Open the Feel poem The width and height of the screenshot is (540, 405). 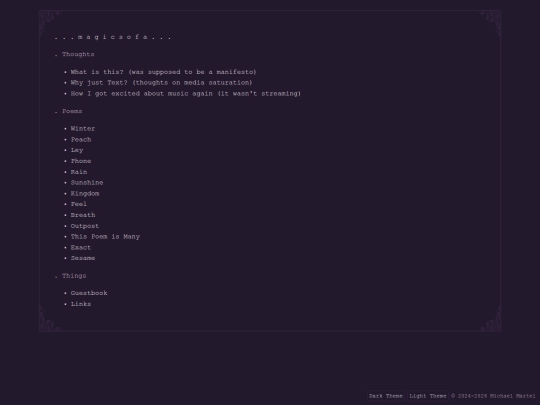(x=79, y=204)
